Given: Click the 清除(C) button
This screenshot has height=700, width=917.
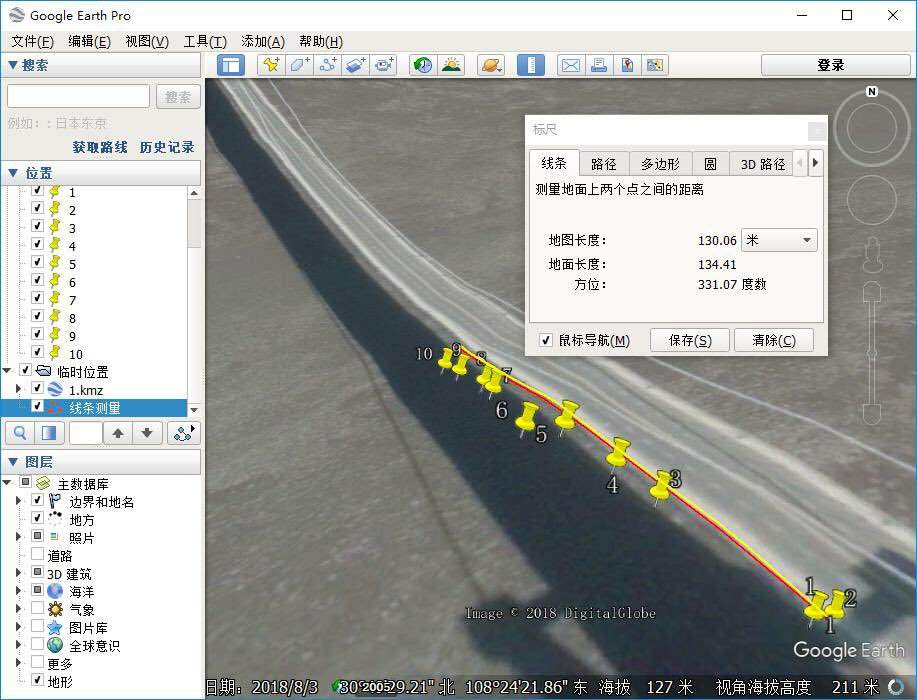Looking at the screenshot, I should 773,340.
